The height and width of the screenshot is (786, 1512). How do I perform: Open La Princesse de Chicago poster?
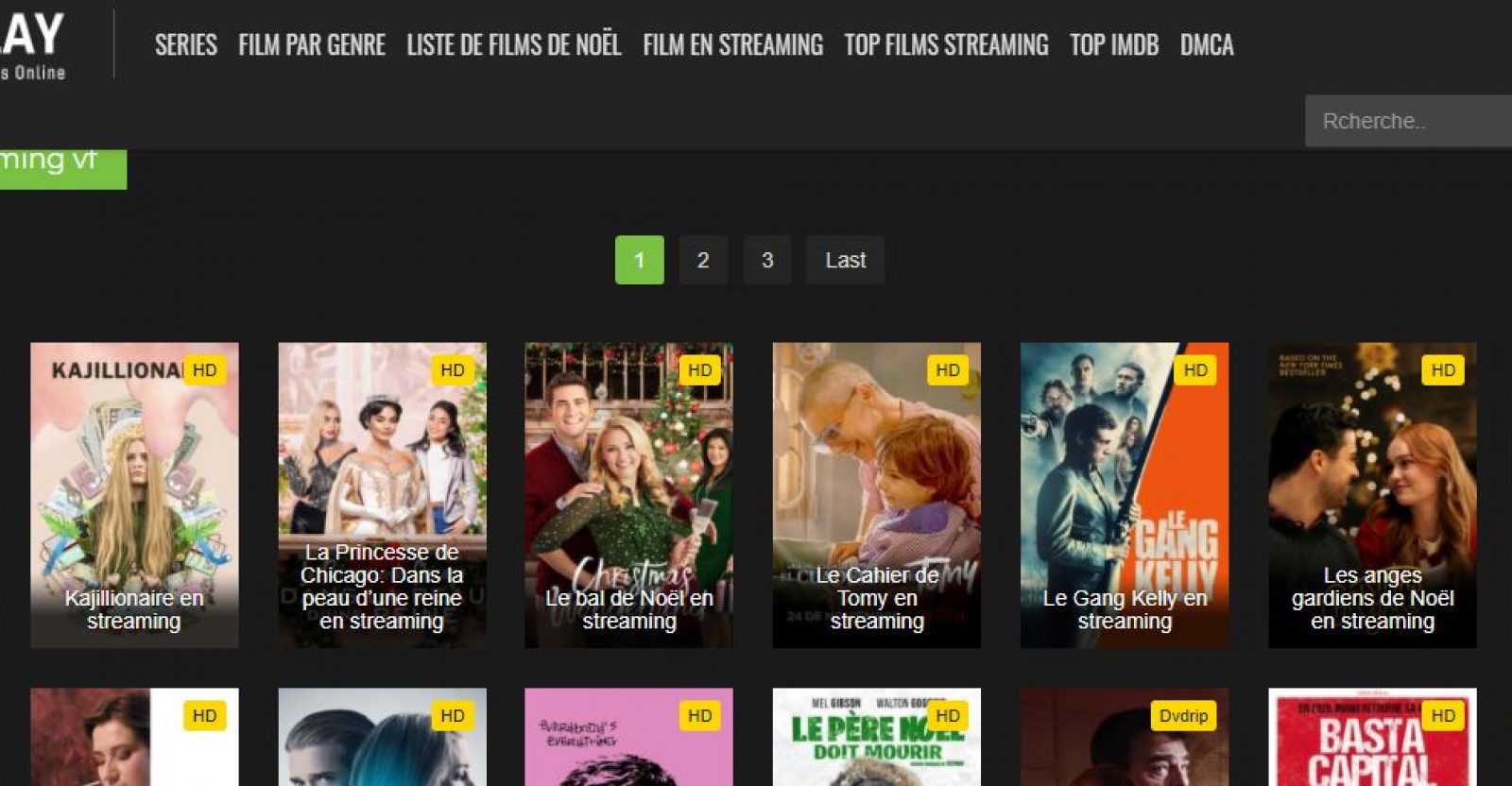coord(382,494)
